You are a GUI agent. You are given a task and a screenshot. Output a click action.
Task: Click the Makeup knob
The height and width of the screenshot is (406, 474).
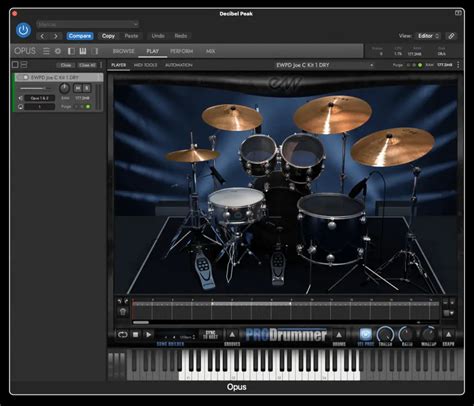pos(429,334)
